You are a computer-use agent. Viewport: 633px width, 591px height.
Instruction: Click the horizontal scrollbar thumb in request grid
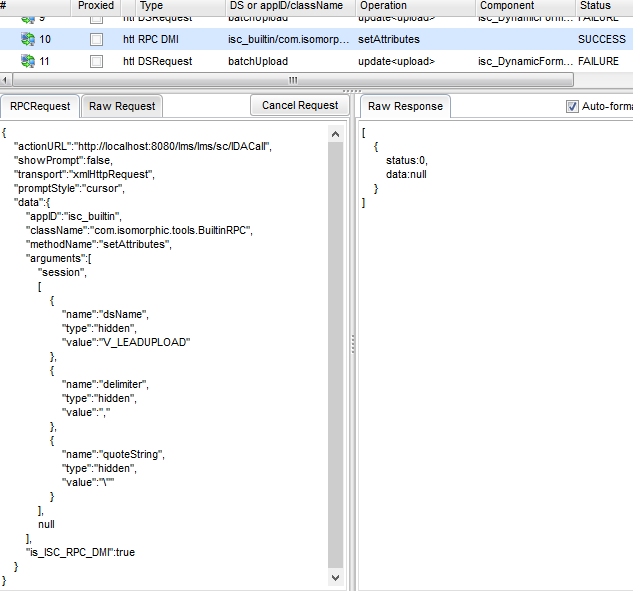point(292,80)
